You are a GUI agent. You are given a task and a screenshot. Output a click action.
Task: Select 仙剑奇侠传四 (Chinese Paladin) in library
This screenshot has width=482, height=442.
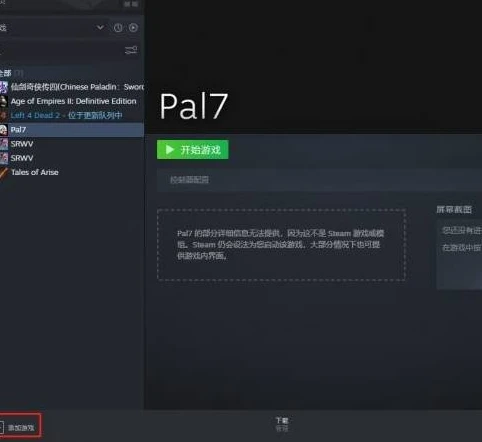click(72, 87)
